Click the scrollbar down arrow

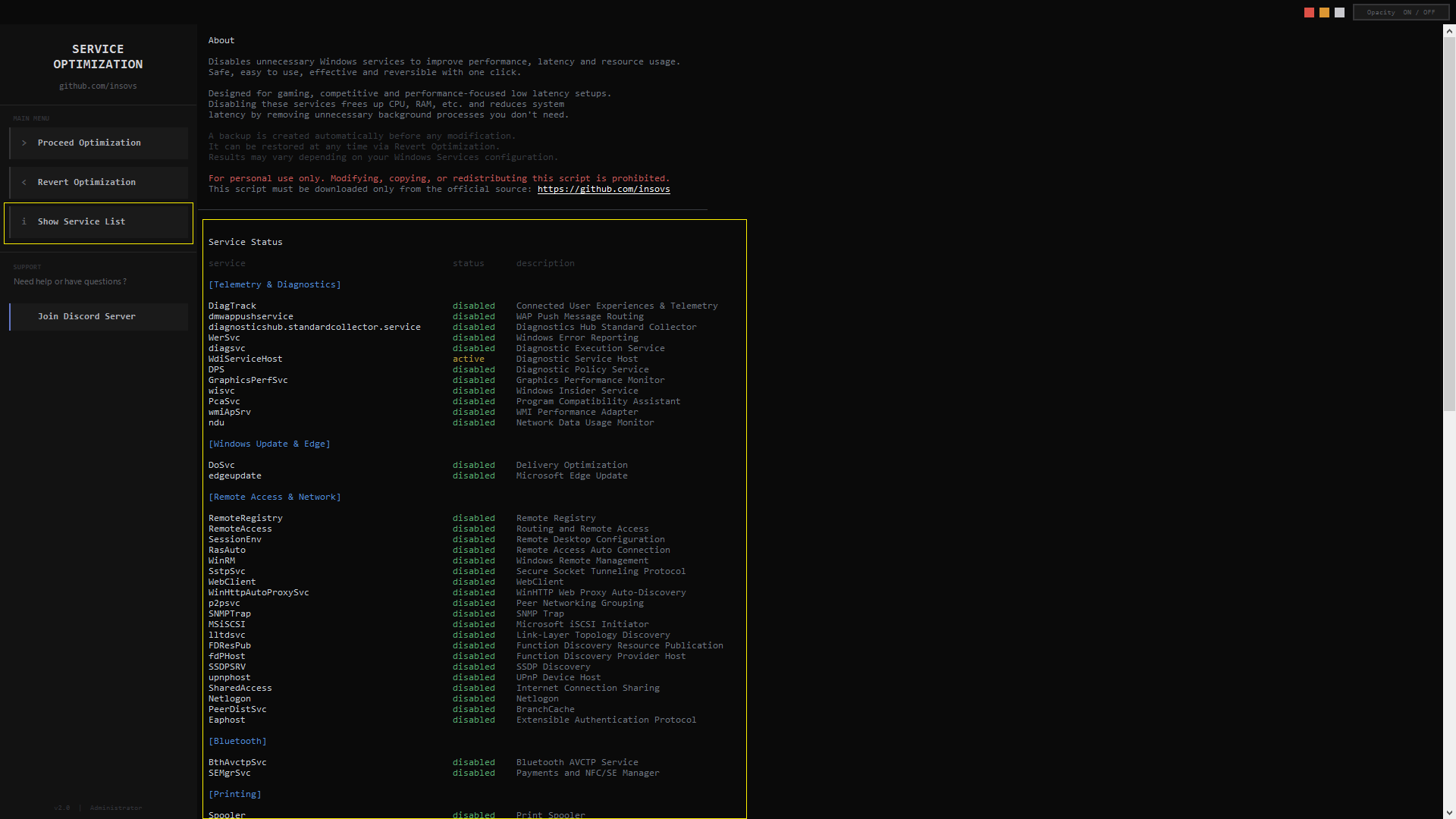[x=1449, y=812]
